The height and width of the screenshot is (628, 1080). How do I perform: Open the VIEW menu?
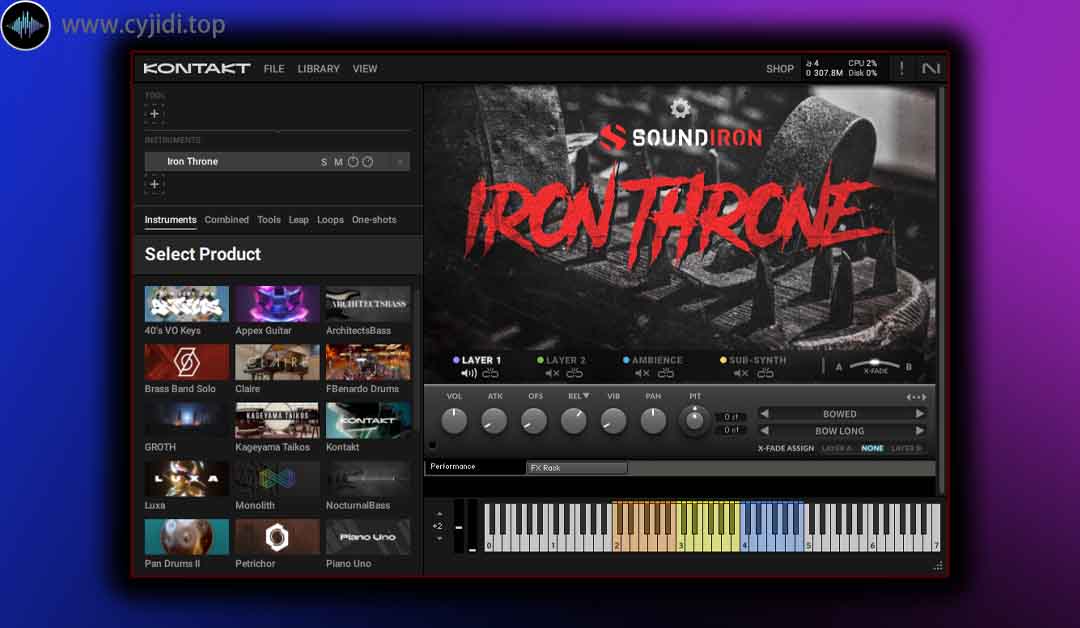click(x=365, y=69)
